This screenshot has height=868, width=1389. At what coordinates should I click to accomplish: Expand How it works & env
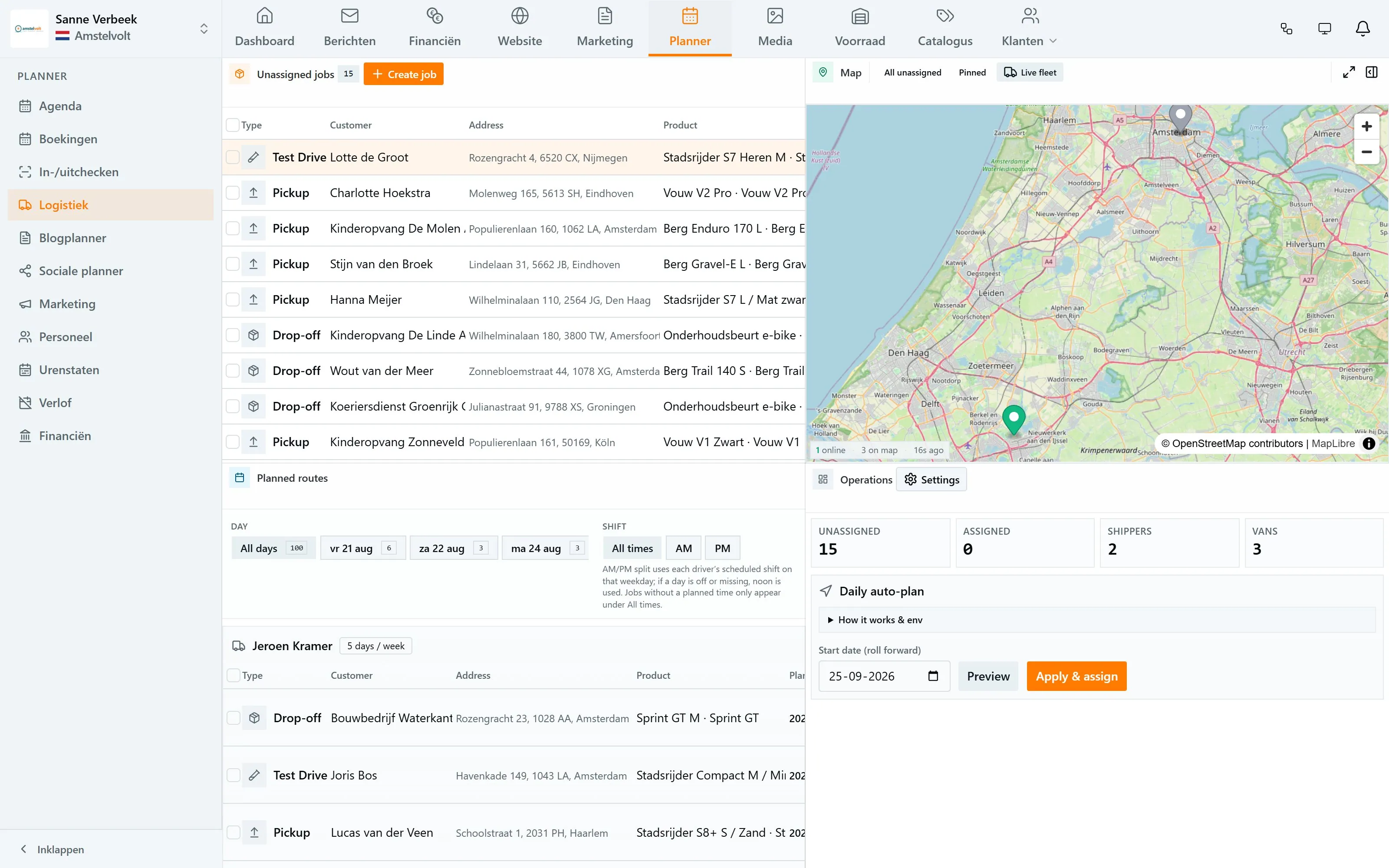pyautogui.click(x=1097, y=619)
